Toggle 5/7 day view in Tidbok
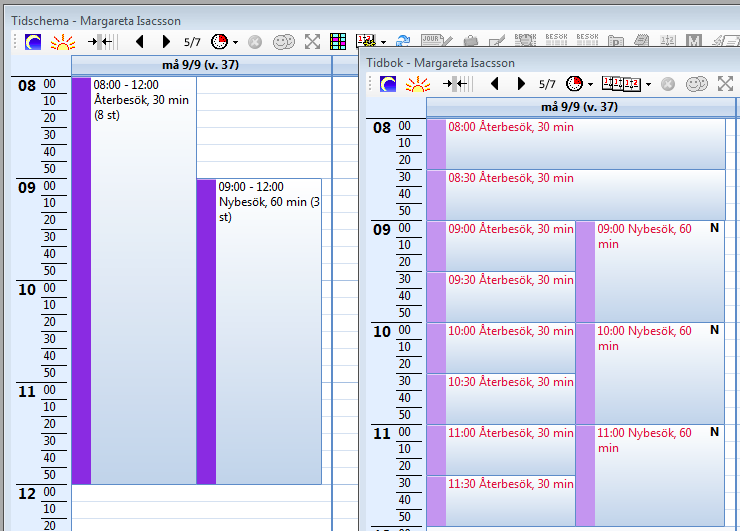740x531 pixels. click(x=547, y=84)
